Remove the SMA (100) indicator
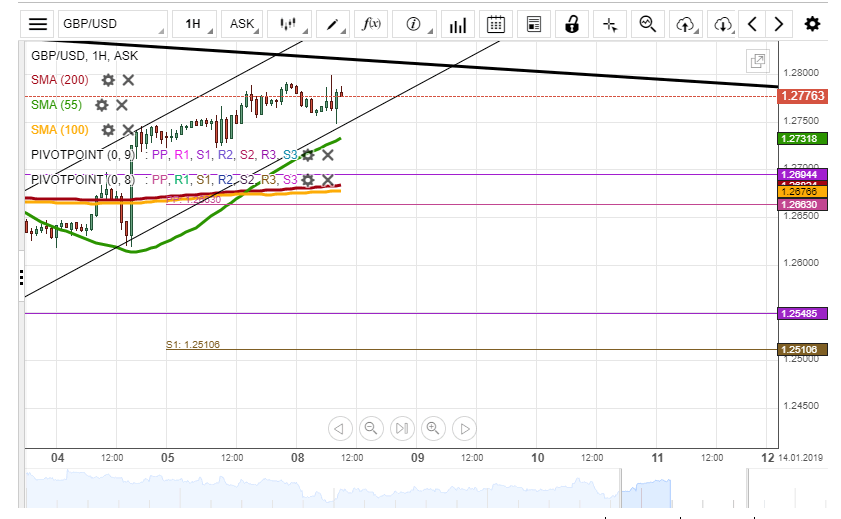The width and height of the screenshot is (841, 519). click(128, 130)
